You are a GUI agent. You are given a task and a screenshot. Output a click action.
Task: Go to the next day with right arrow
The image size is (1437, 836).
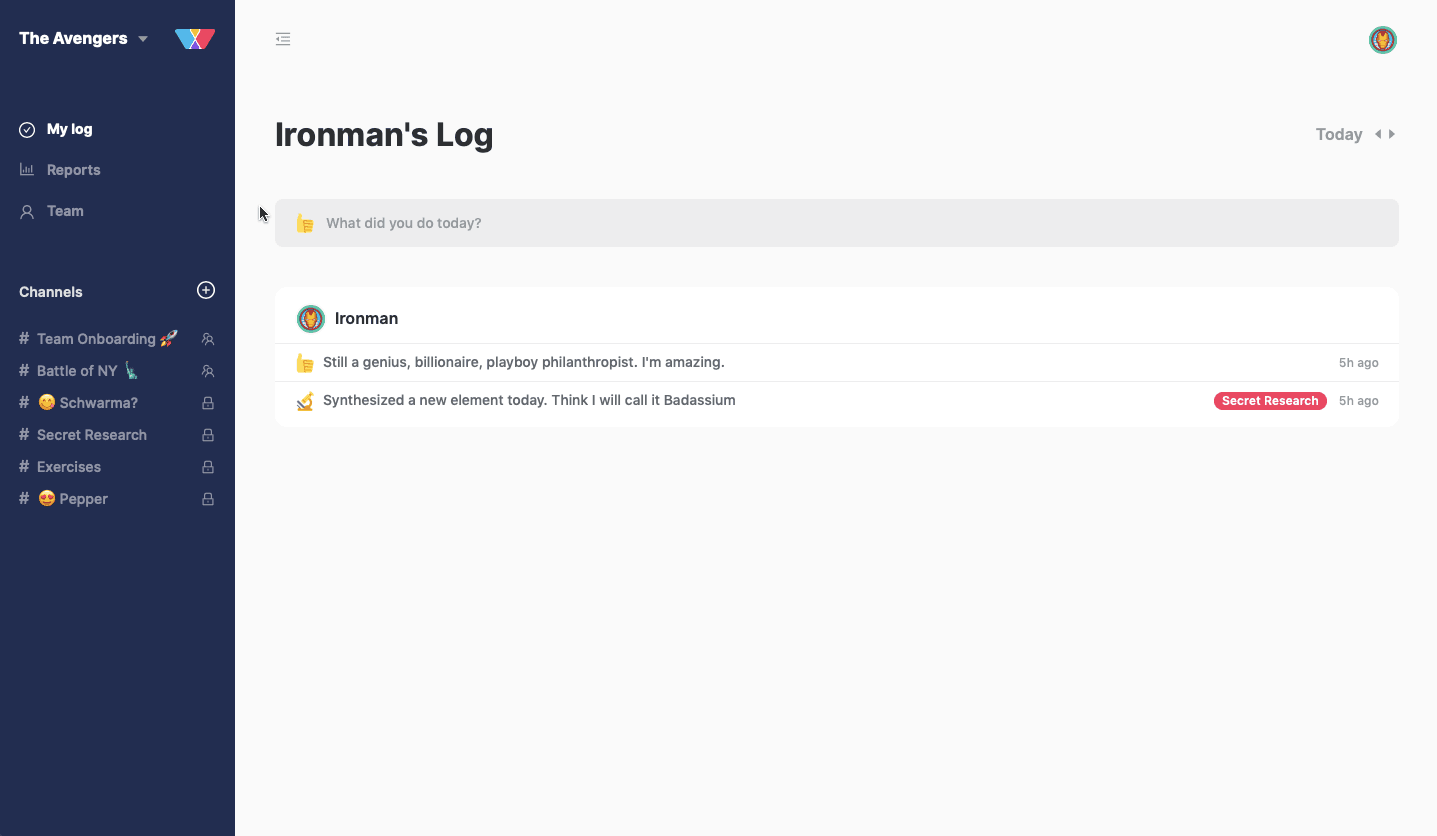coord(1392,134)
